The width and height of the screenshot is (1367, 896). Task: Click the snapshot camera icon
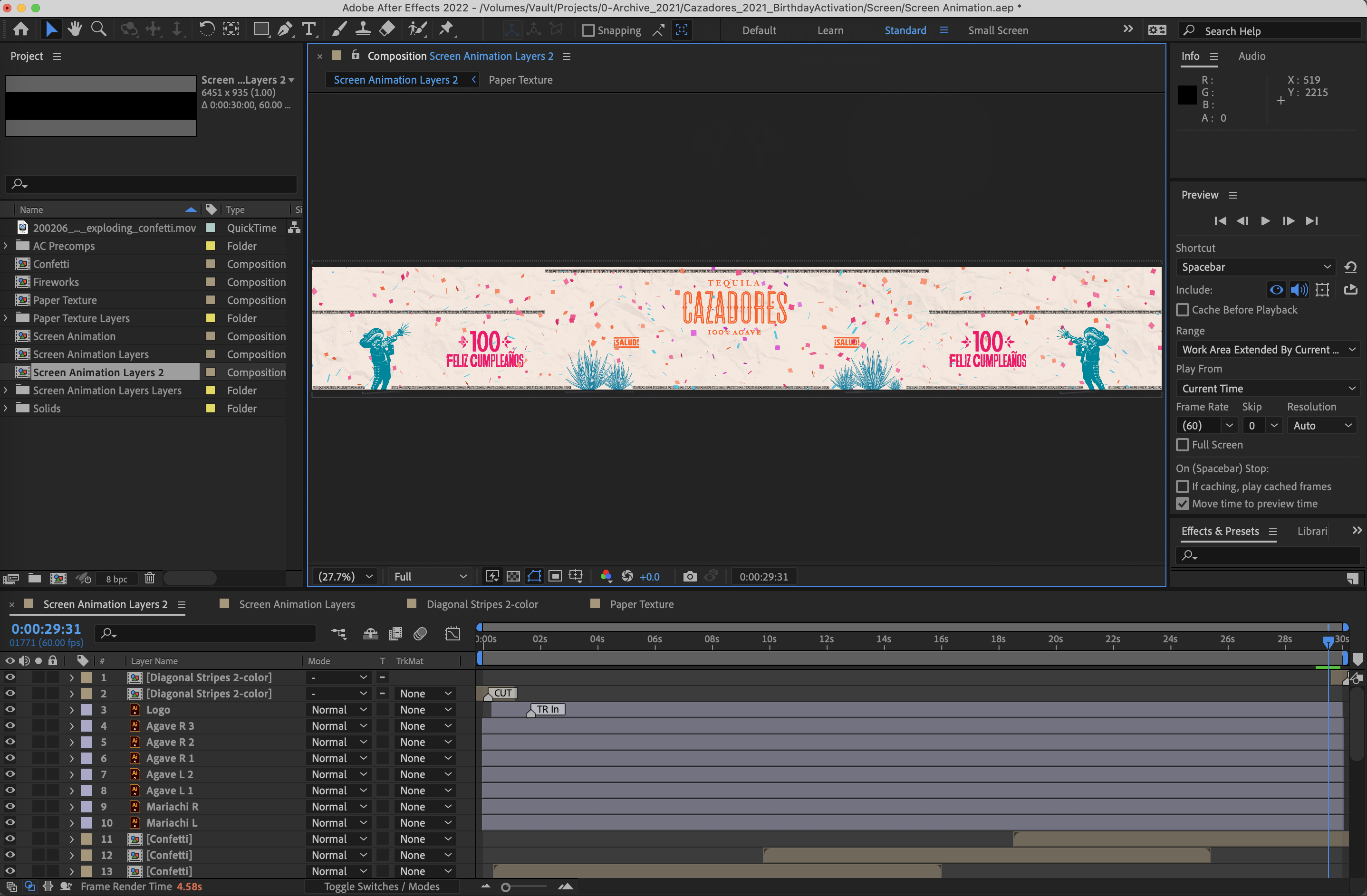click(690, 576)
